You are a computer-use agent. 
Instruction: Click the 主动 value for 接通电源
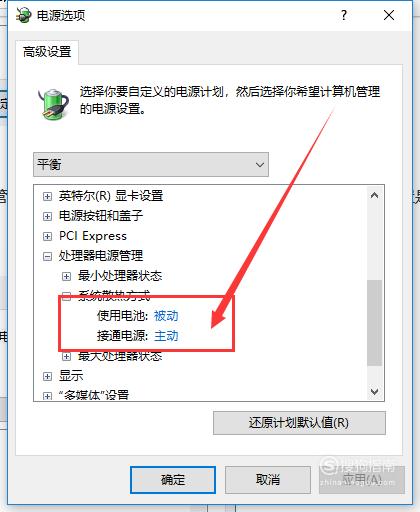click(x=166, y=336)
